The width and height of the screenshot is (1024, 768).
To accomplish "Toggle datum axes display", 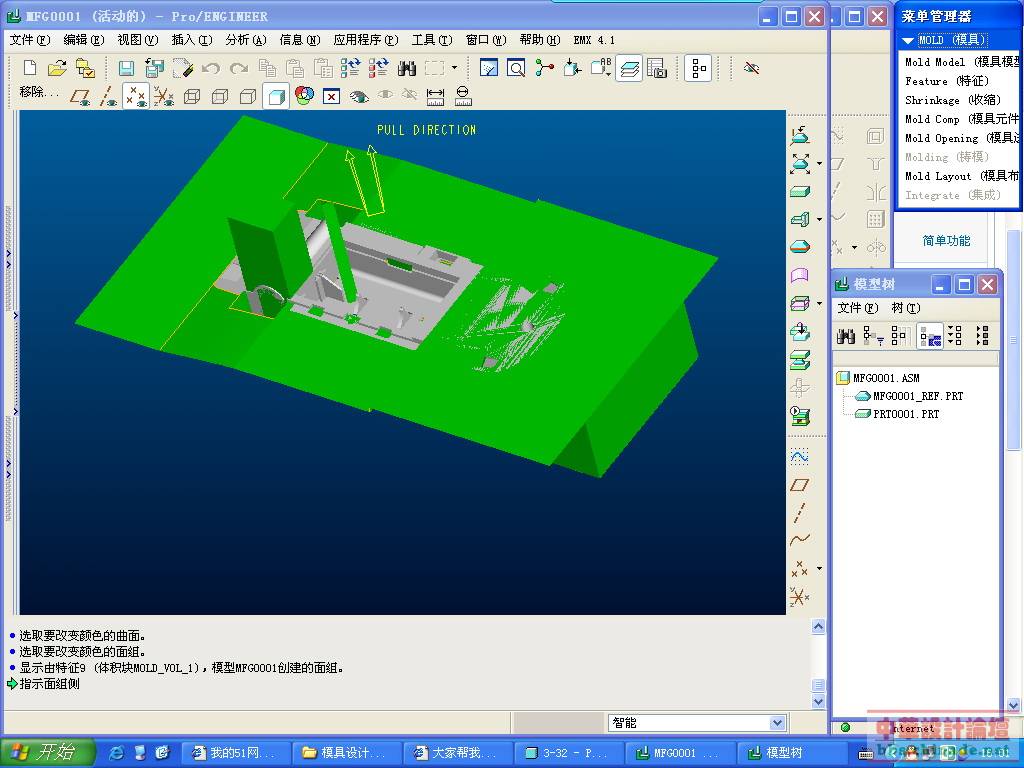I will click(108, 97).
